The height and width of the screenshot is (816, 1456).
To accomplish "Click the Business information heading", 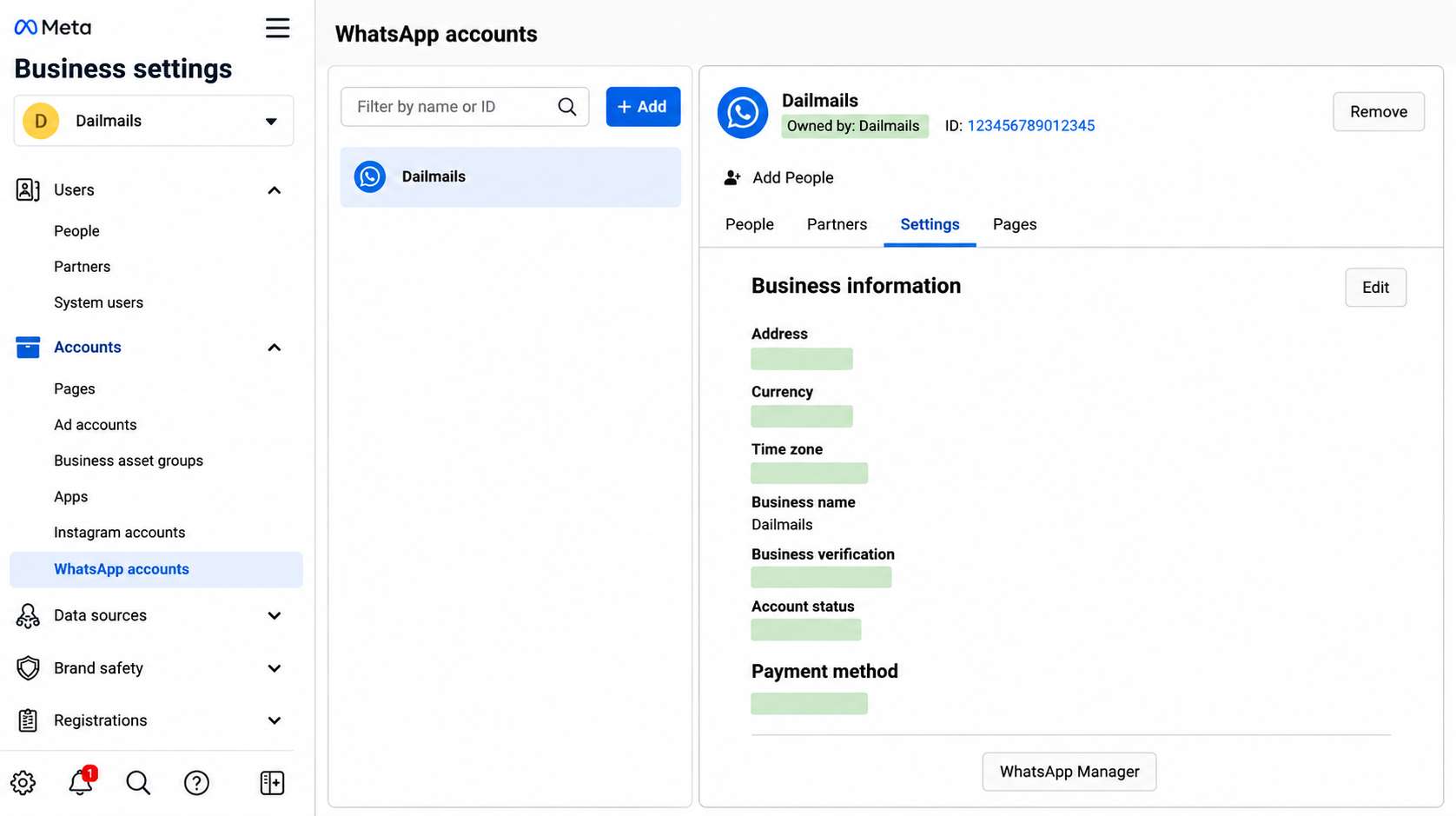I will tap(856, 286).
